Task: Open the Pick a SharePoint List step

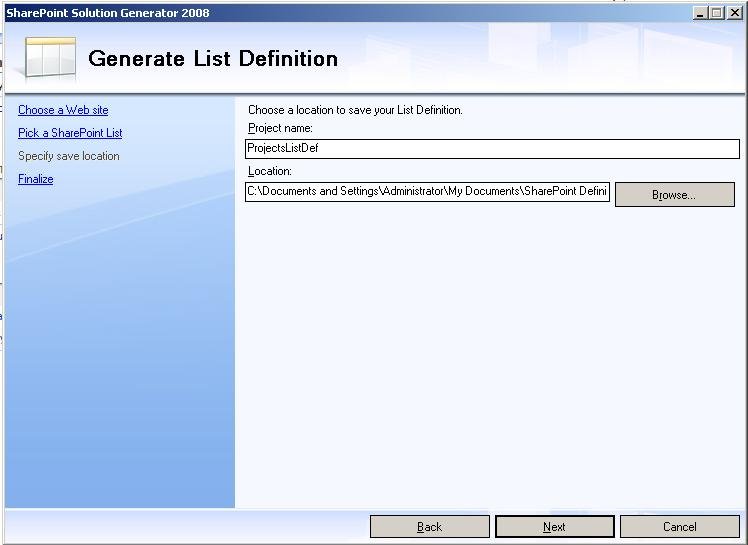Action: coord(70,133)
